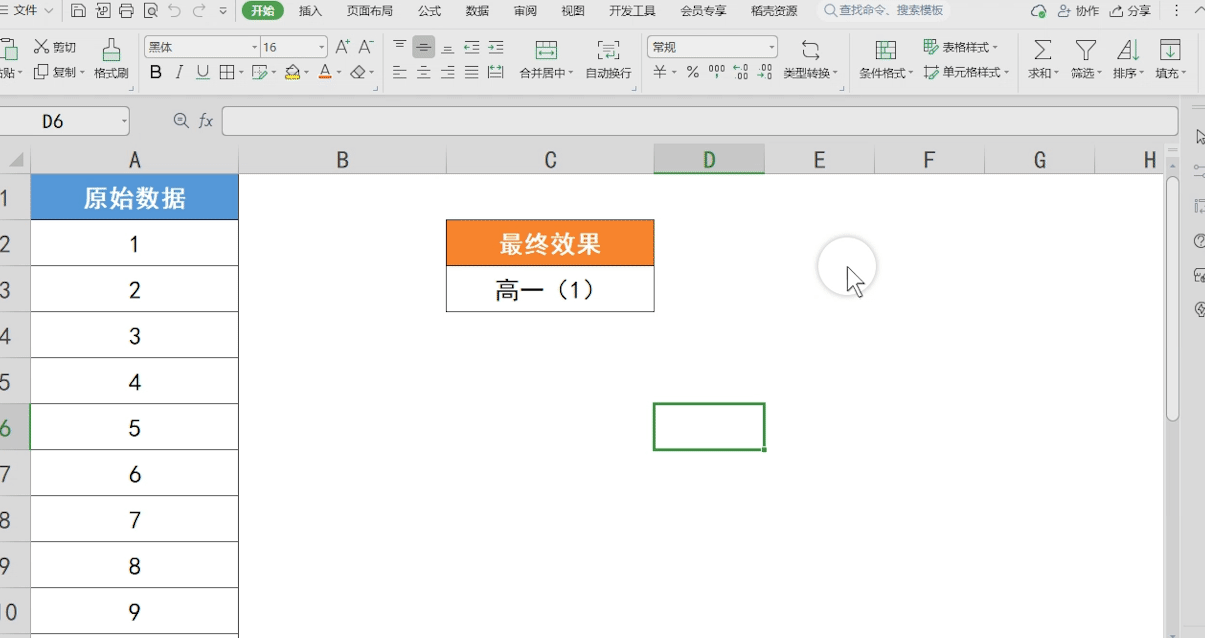Click the Redo arrow

(199, 11)
